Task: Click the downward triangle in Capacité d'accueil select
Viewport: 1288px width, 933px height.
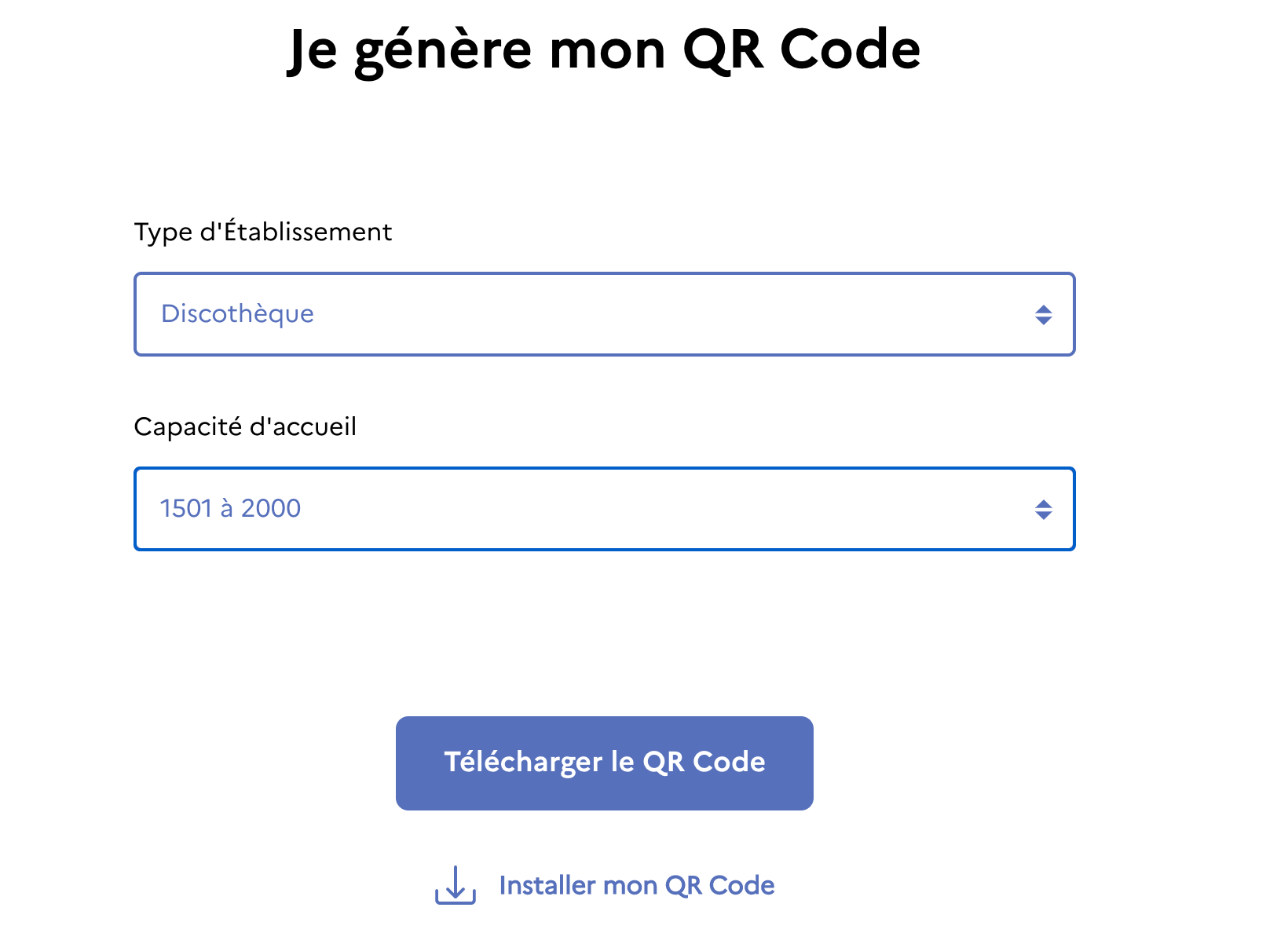Action: pos(1043,515)
